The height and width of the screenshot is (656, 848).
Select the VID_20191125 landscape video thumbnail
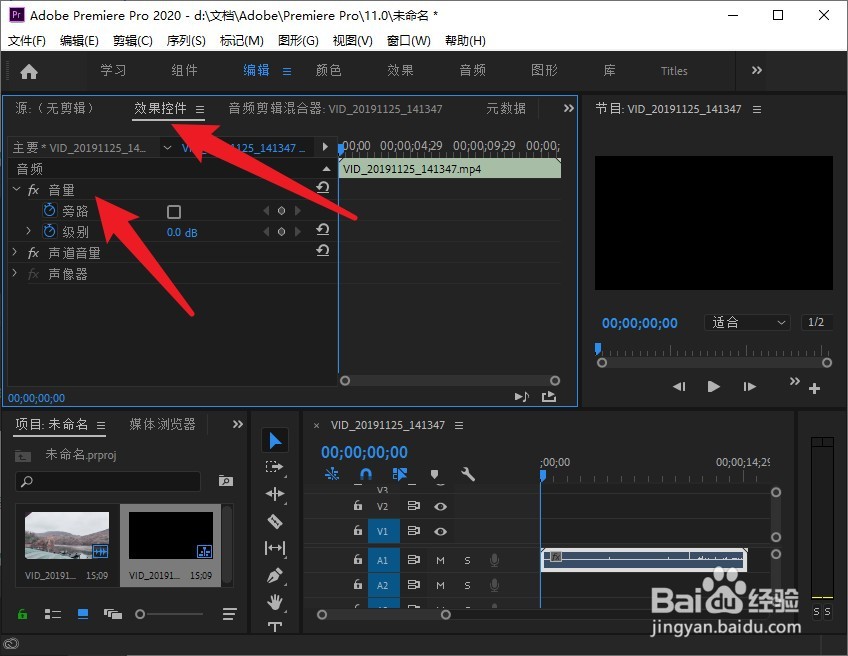point(67,536)
